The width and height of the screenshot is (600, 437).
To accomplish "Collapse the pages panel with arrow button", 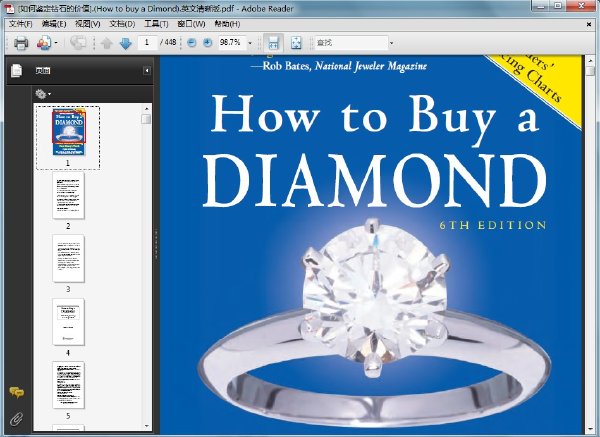I will [x=147, y=70].
